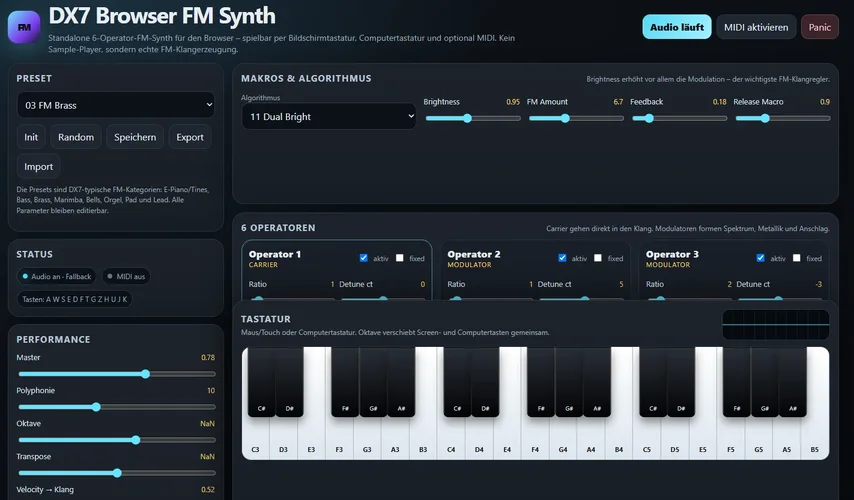Play the A5 white key
The width and height of the screenshot is (854, 500).
[786, 438]
